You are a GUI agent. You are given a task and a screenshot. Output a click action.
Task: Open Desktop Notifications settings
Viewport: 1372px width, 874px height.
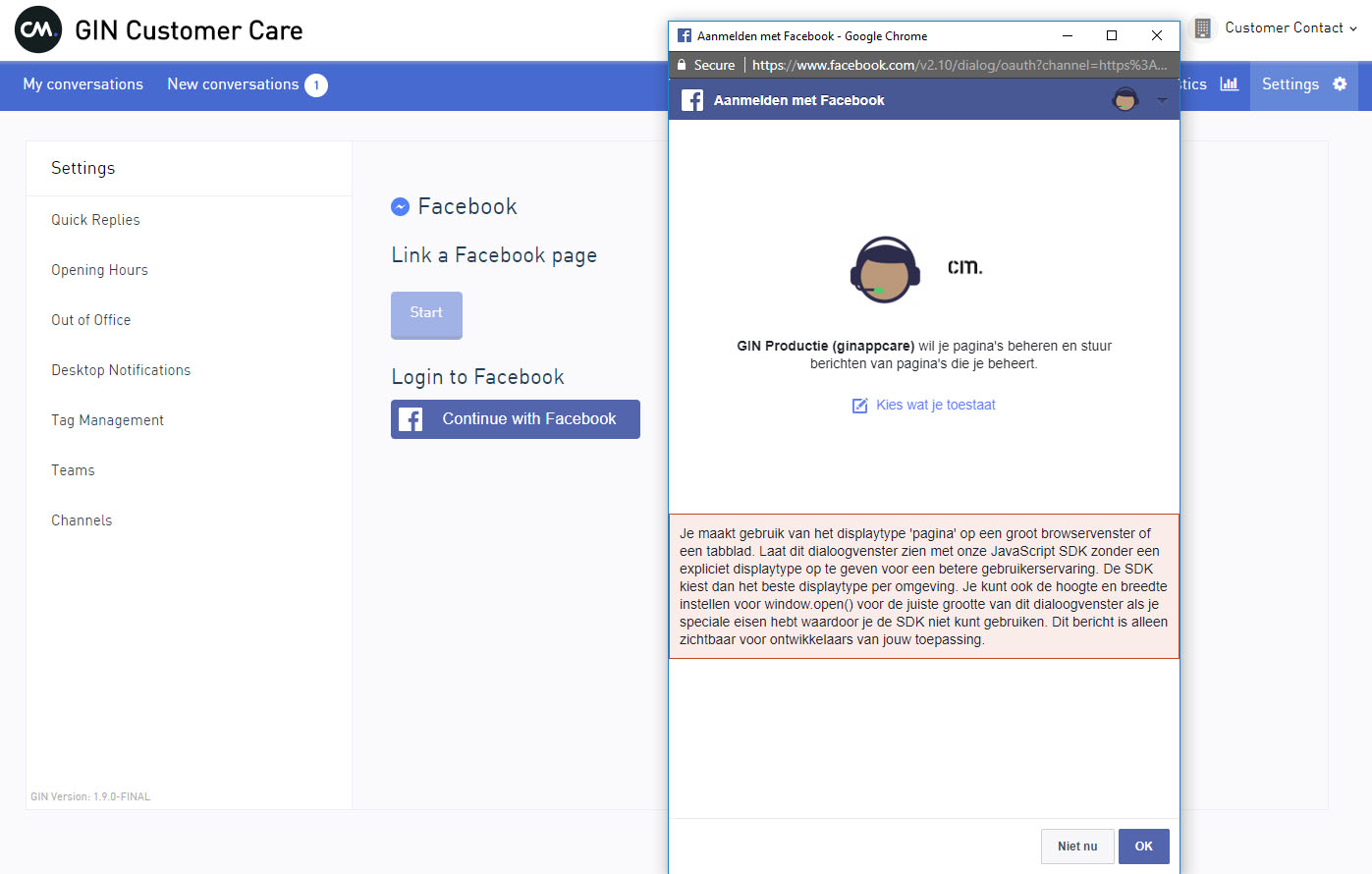[121, 370]
